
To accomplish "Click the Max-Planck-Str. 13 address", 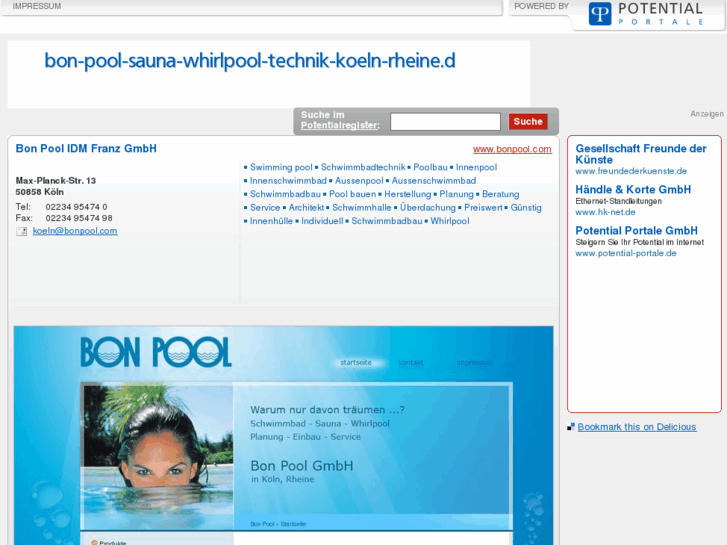I will (x=56, y=180).
